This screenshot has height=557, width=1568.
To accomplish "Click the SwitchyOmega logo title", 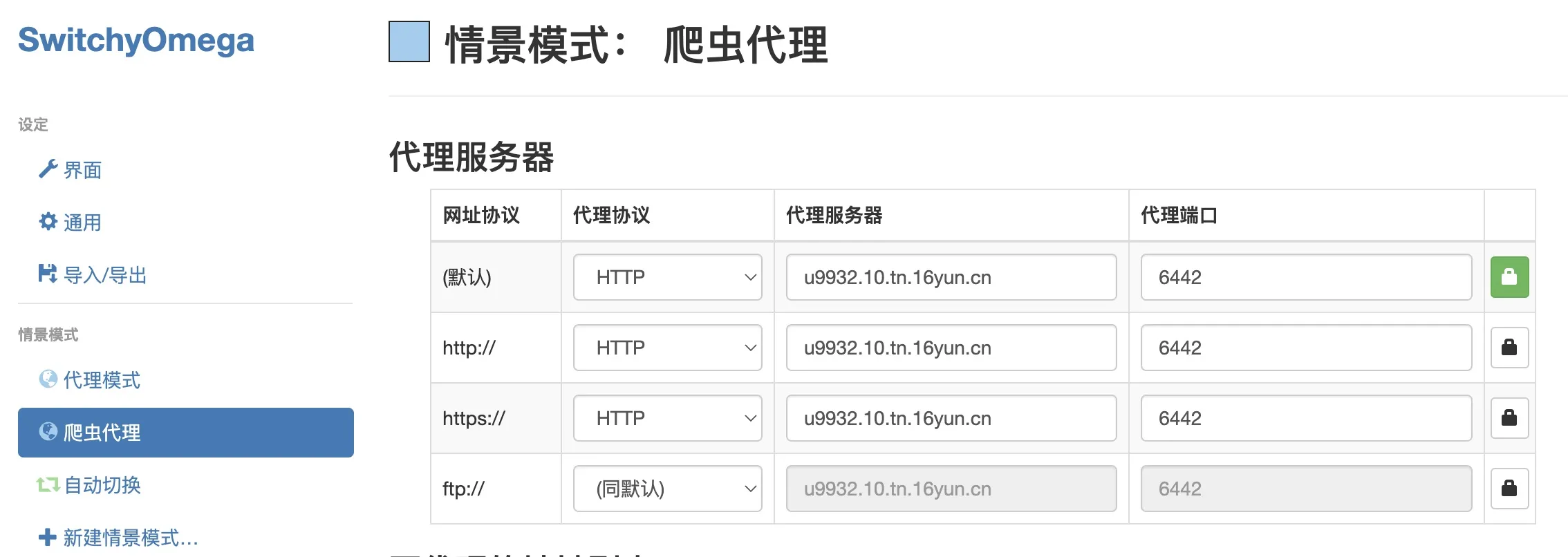I will coord(136,40).
